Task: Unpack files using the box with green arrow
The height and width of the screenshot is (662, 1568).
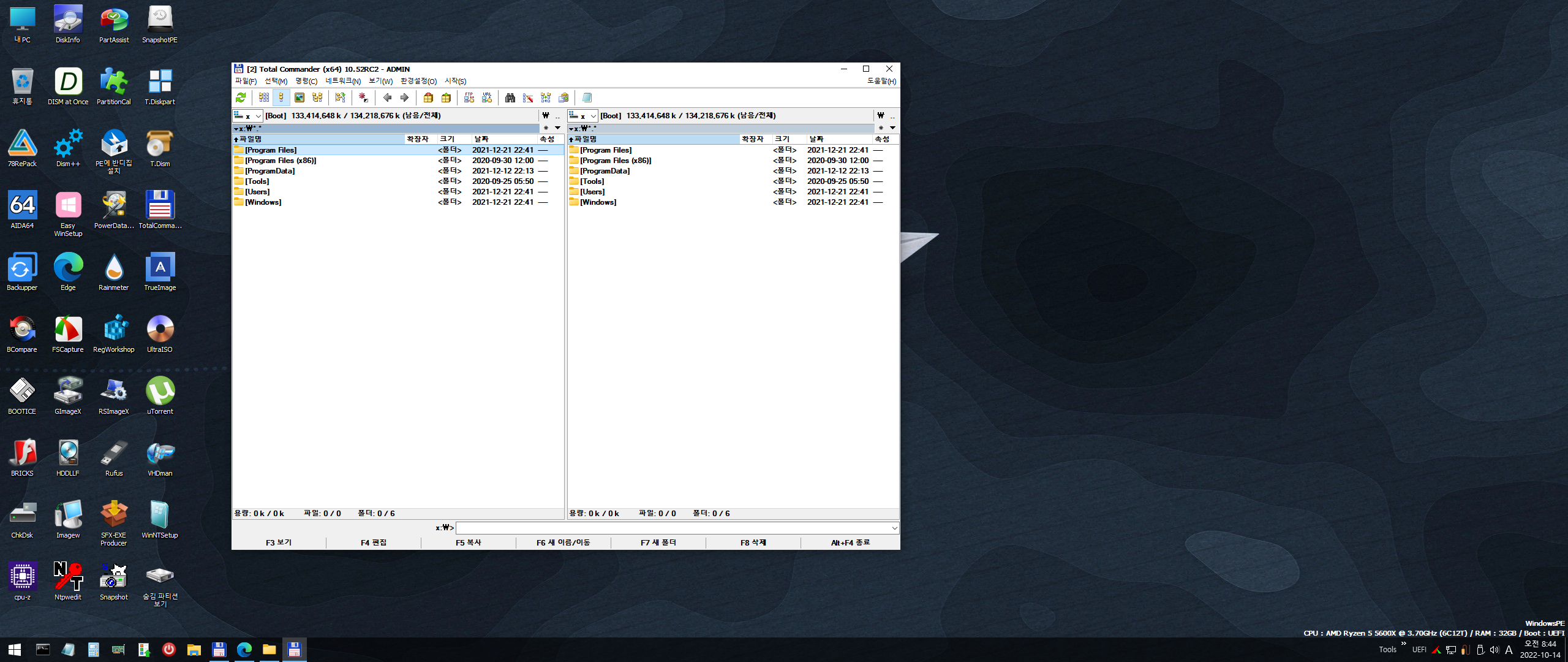Action: [446, 97]
